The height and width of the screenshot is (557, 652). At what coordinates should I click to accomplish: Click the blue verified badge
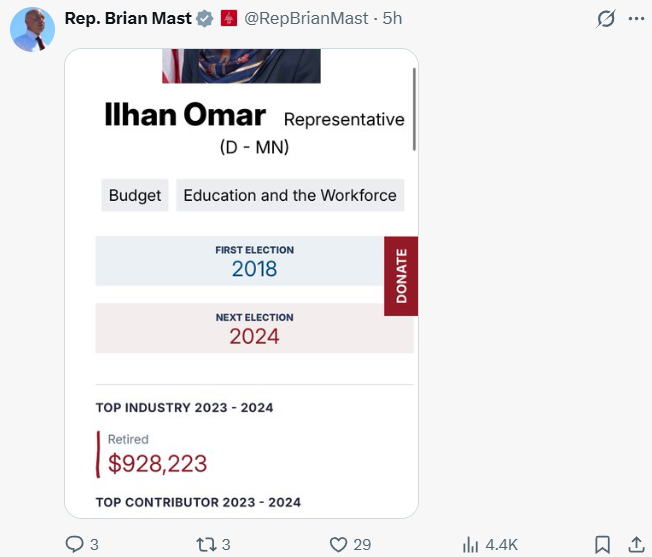tap(205, 18)
